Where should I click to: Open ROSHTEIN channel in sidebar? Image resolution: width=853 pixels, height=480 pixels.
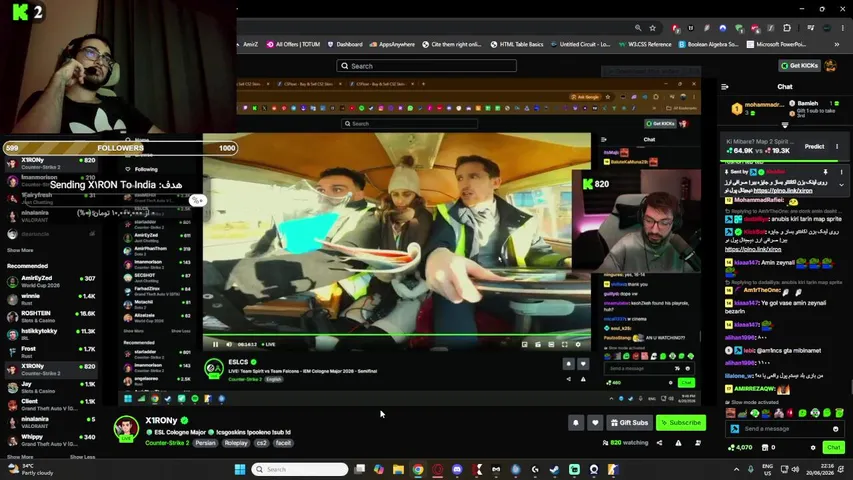coord(52,317)
